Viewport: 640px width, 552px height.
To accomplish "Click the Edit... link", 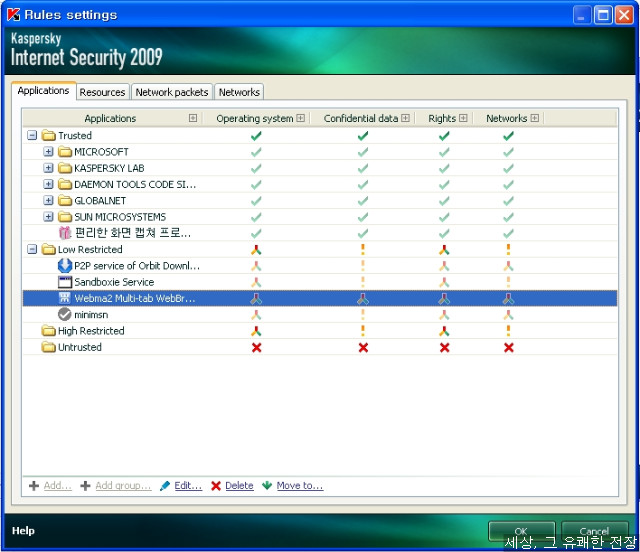I will (188, 485).
